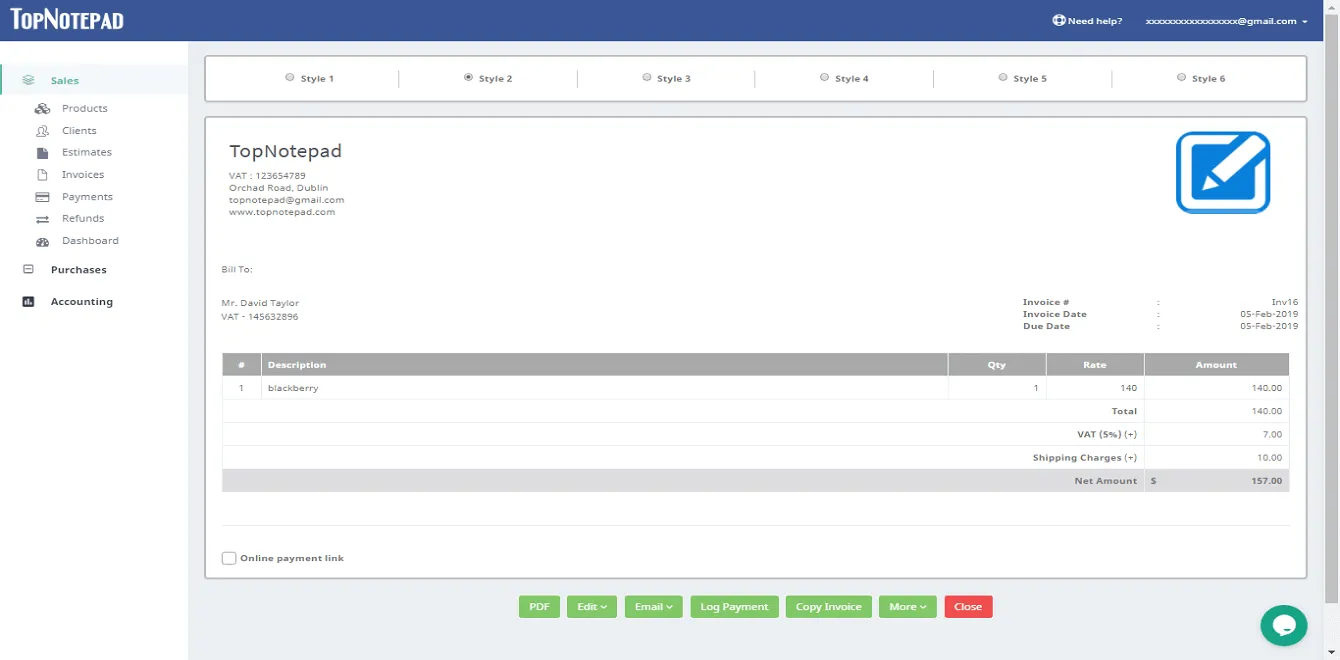The height and width of the screenshot is (660, 1340).
Task: Click the VAT (5%) 7.00 value
Action: (x=1272, y=435)
